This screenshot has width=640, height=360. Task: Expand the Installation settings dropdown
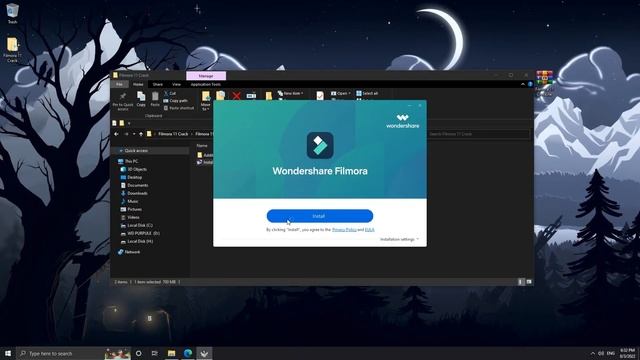(x=399, y=239)
